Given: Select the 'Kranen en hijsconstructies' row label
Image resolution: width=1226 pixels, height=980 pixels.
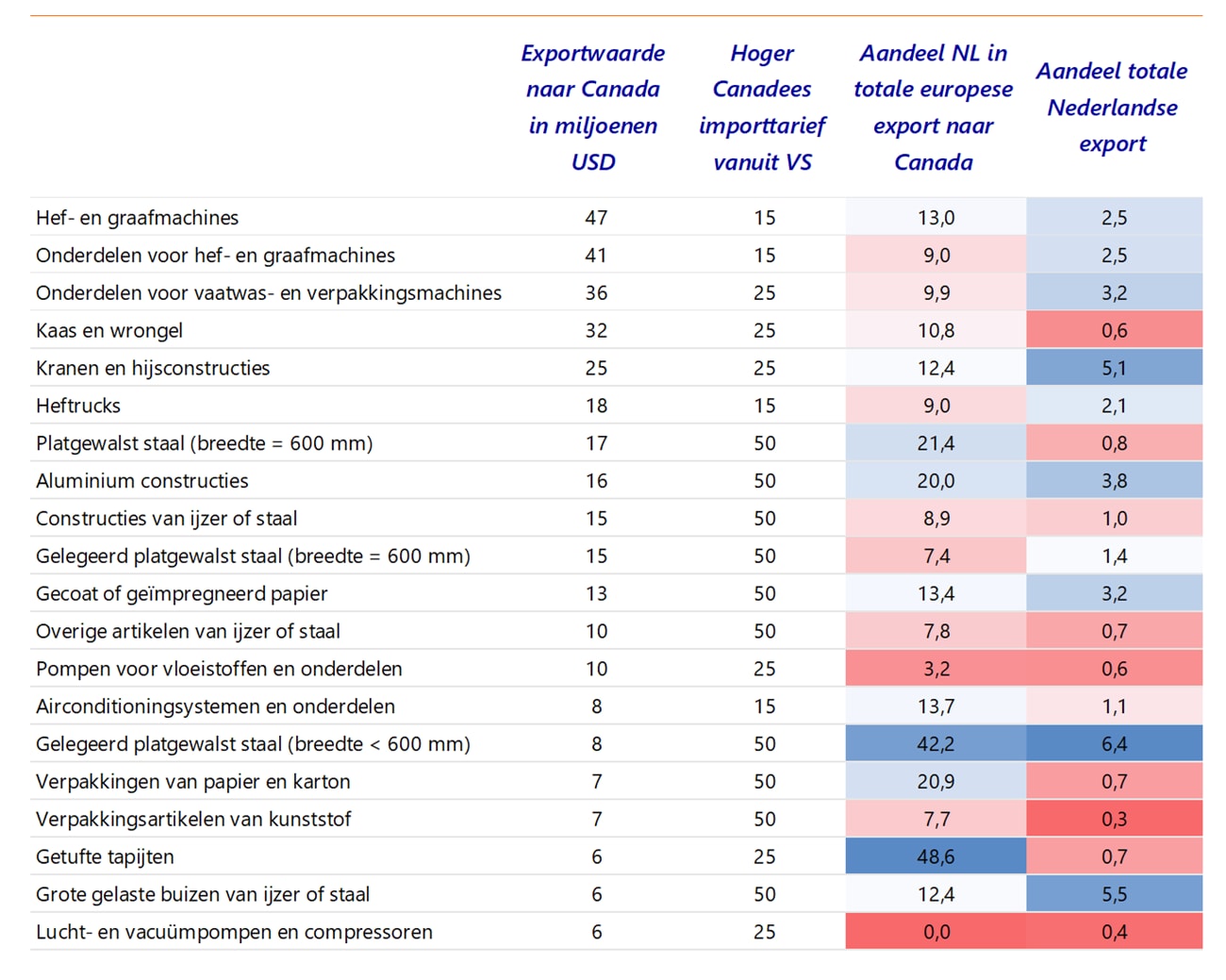Looking at the screenshot, I should pyautogui.click(x=153, y=369).
